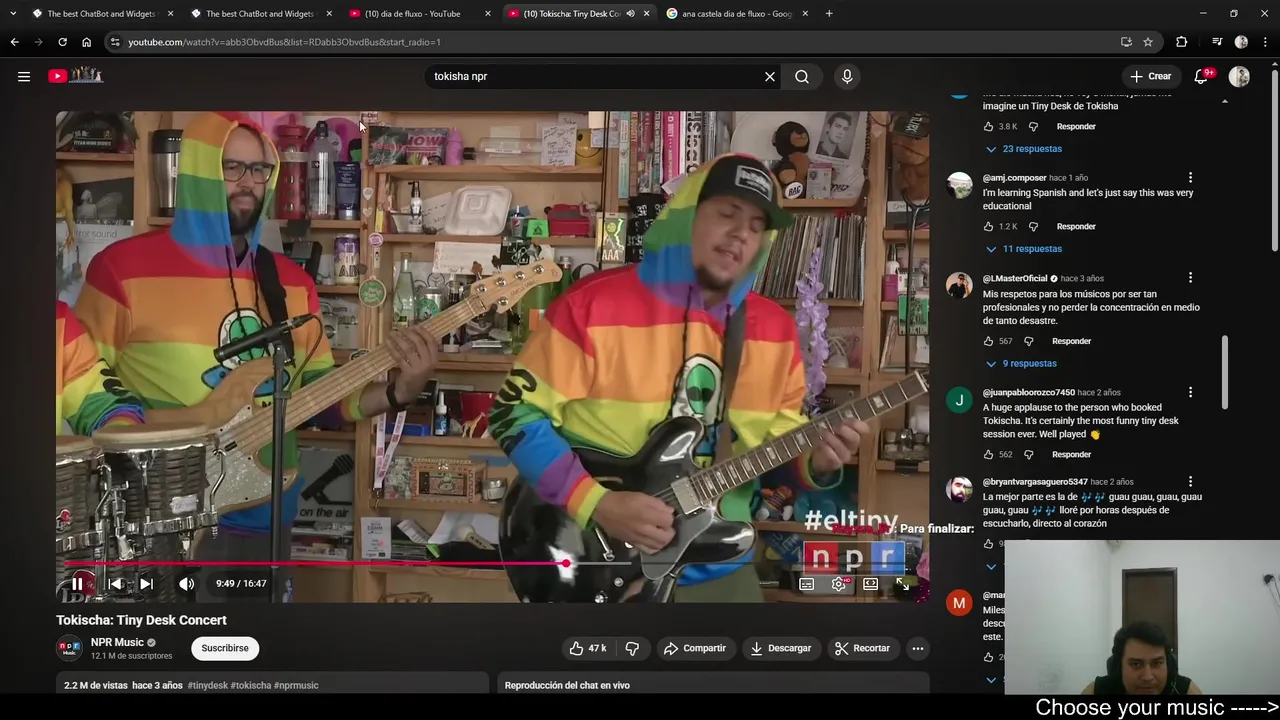
Task: Open the more actions ellipsis below video
Action: tap(918, 648)
